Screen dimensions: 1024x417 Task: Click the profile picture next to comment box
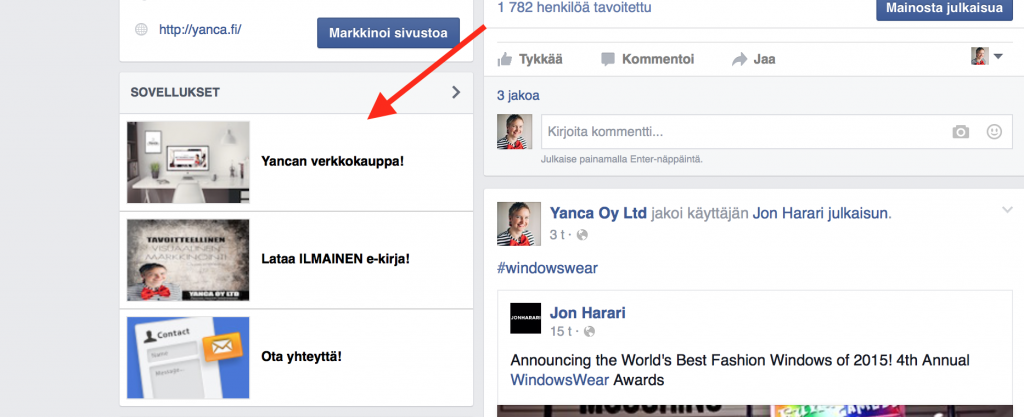pyautogui.click(x=515, y=132)
